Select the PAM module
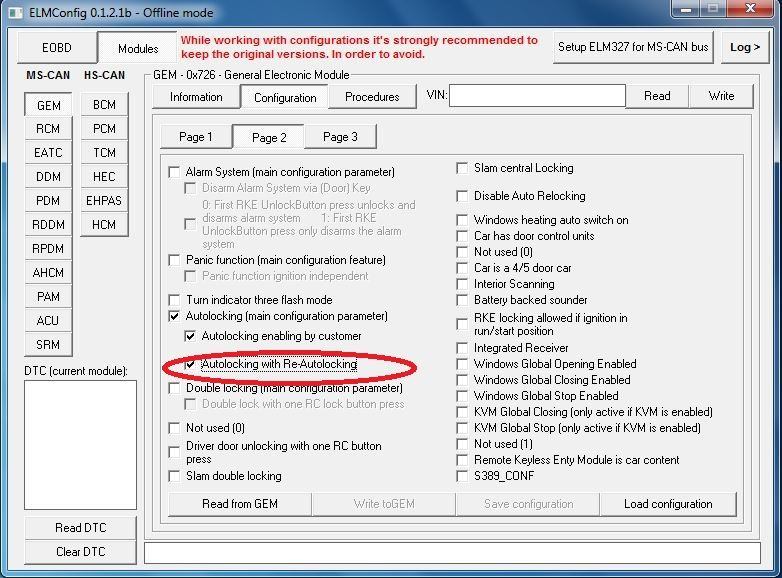This screenshot has width=782, height=578. point(48,297)
